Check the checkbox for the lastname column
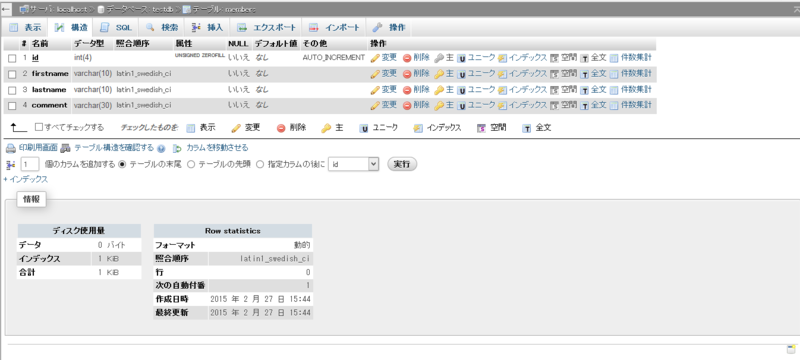Viewport: 800px width, 360px height. pyautogui.click(x=12, y=90)
